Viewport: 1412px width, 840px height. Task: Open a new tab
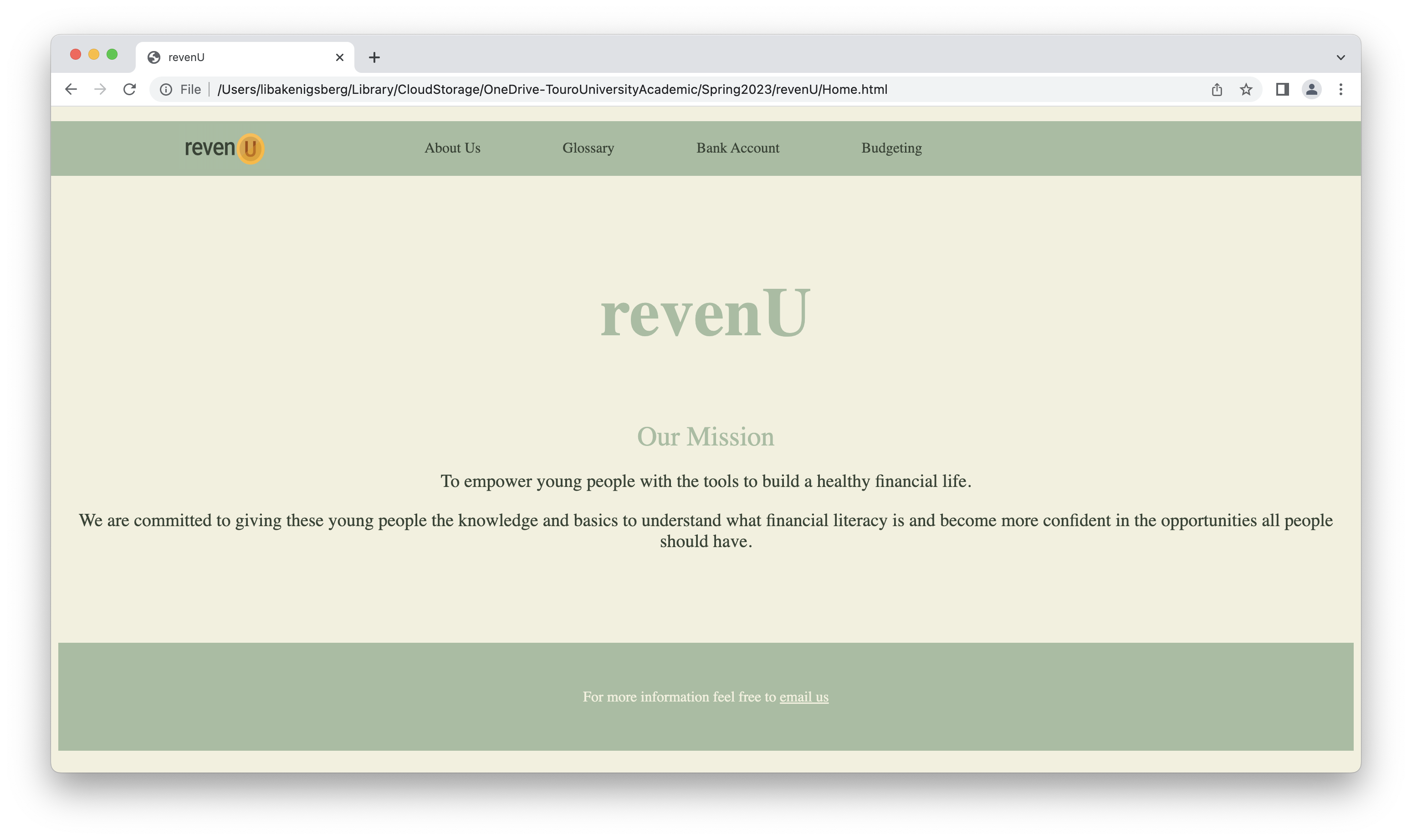point(374,57)
